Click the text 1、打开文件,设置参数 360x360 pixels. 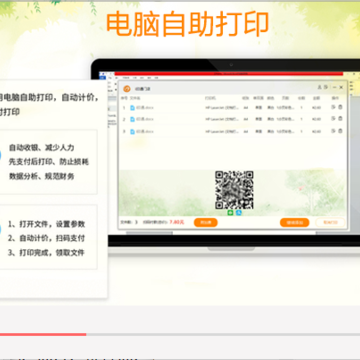tap(47, 224)
